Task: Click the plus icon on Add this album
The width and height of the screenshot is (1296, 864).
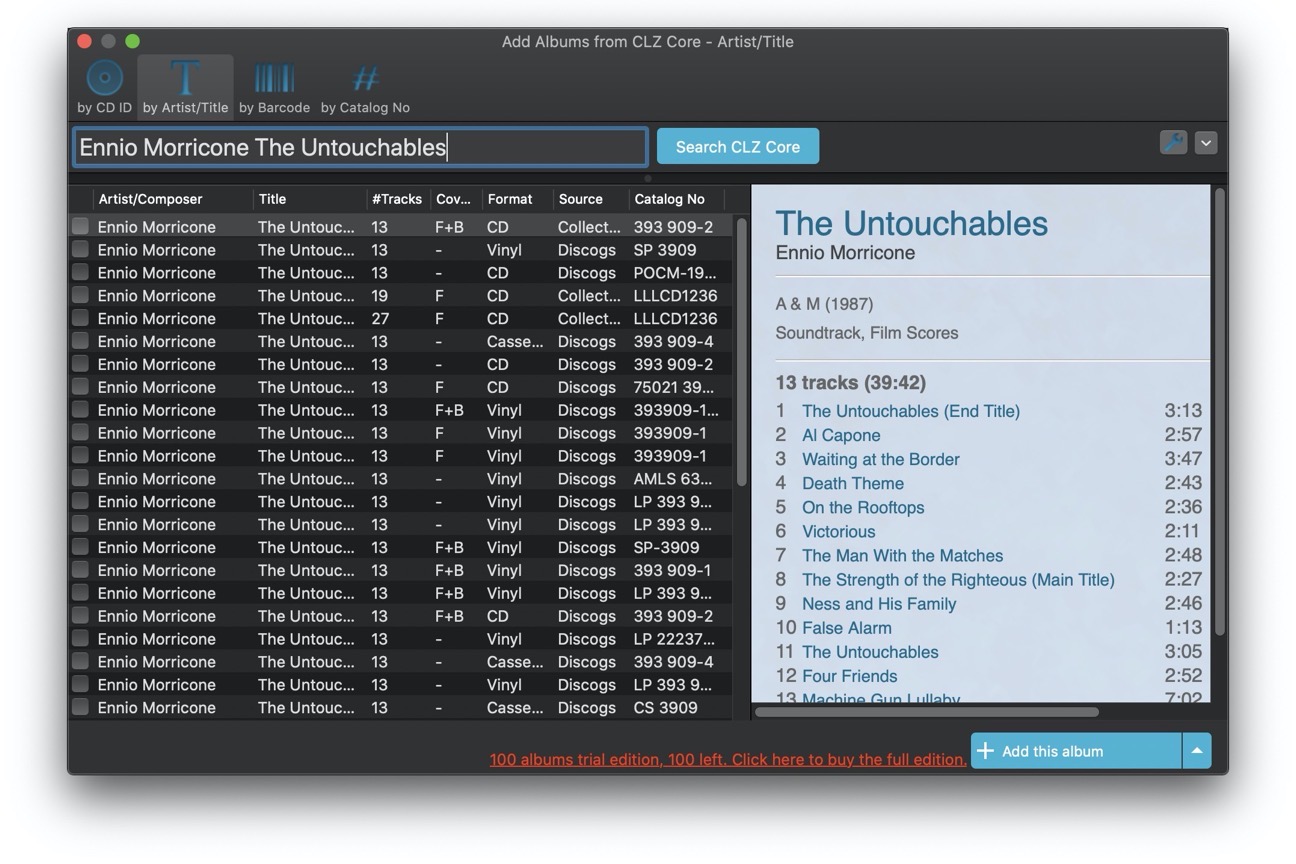Action: 987,751
